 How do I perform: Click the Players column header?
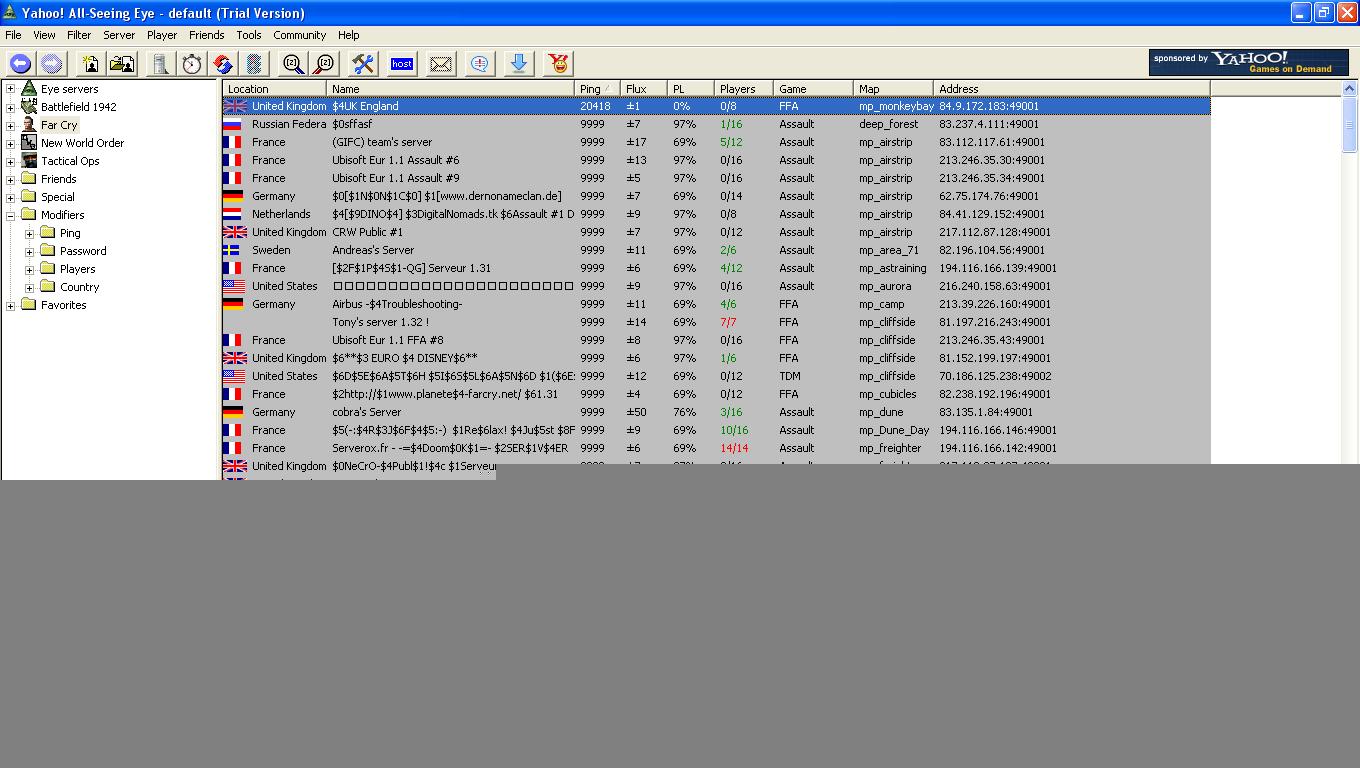pyautogui.click(x=738, y=89)
